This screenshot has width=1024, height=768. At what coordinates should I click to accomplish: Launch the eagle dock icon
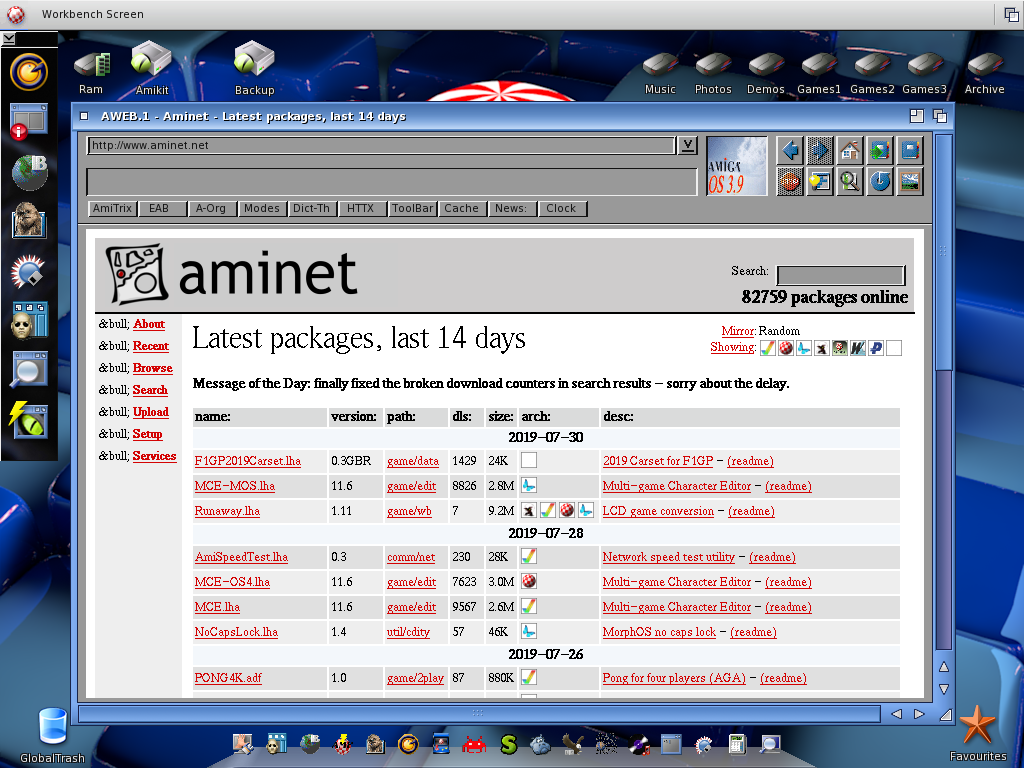point(573,744)
